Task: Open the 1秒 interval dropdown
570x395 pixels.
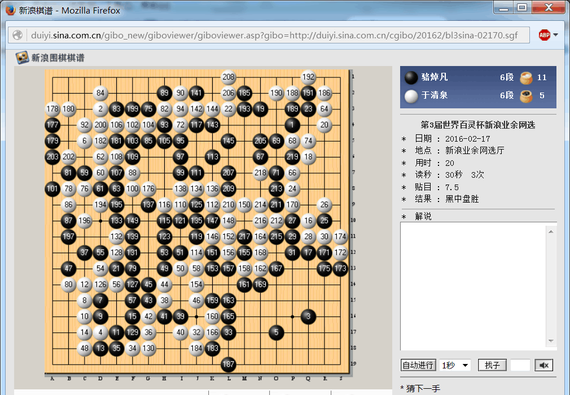Action: pyautogui.click(x=455, y=365)
